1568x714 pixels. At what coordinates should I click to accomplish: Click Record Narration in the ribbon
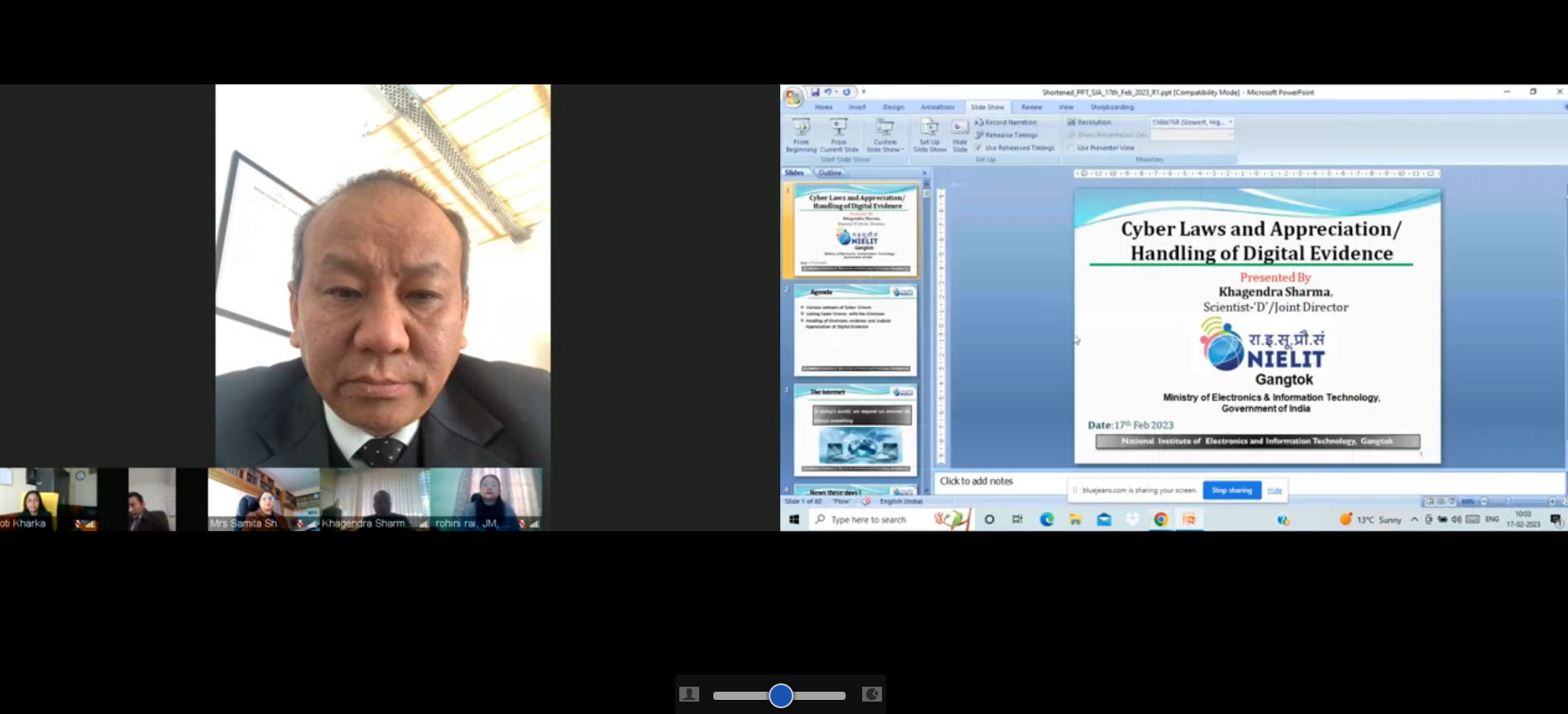(x=1006, y=122)
